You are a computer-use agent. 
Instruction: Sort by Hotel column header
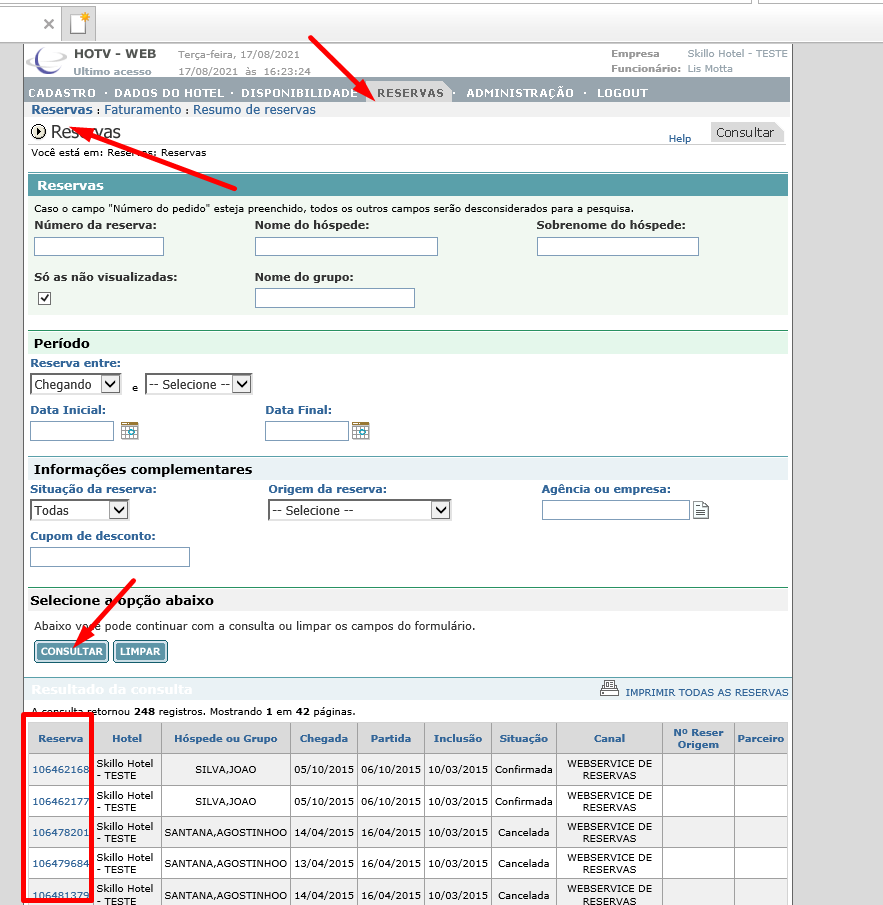tap(127, 738)
